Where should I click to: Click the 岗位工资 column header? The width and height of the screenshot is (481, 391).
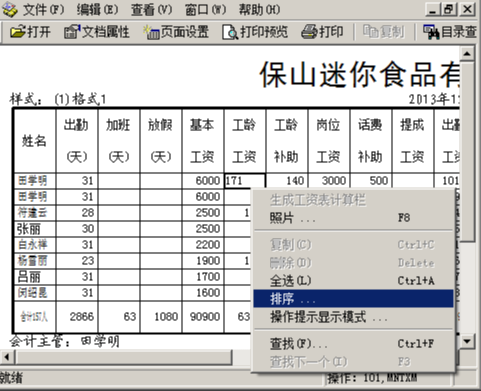[329, 141]
